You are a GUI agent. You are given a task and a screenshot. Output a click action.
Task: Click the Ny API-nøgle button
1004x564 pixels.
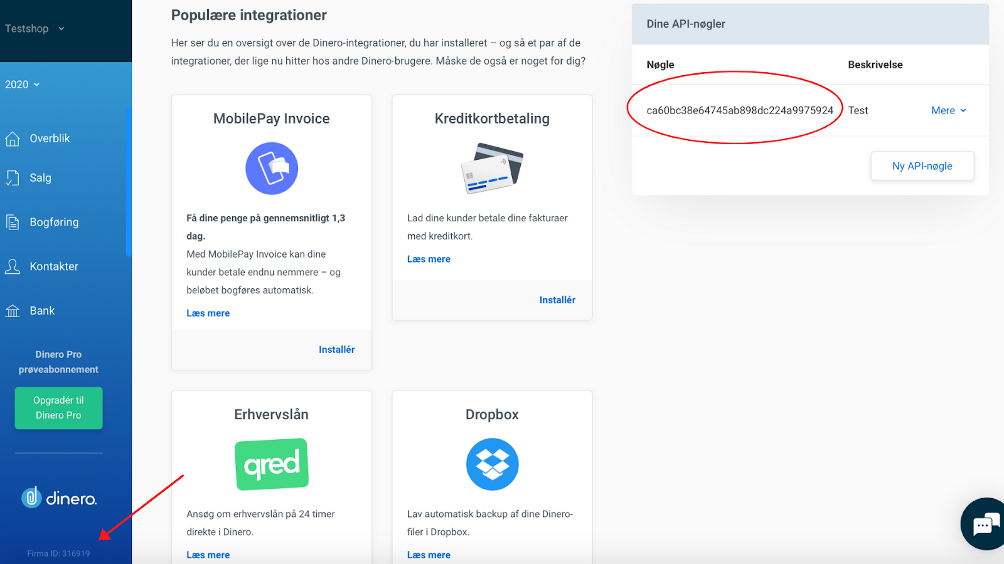922,166
